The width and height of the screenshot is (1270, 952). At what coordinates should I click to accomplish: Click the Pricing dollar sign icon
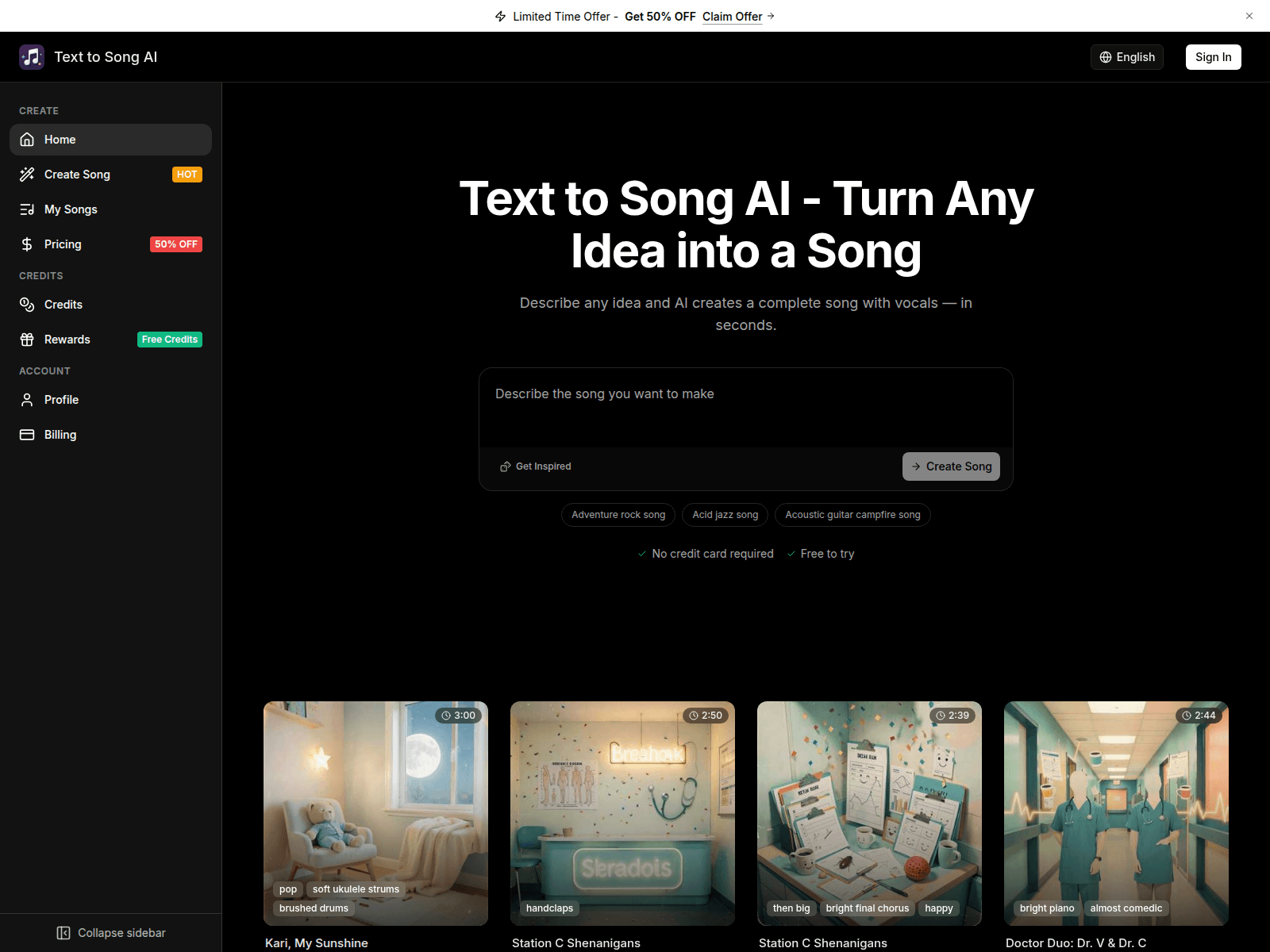(x=27, y=244)
